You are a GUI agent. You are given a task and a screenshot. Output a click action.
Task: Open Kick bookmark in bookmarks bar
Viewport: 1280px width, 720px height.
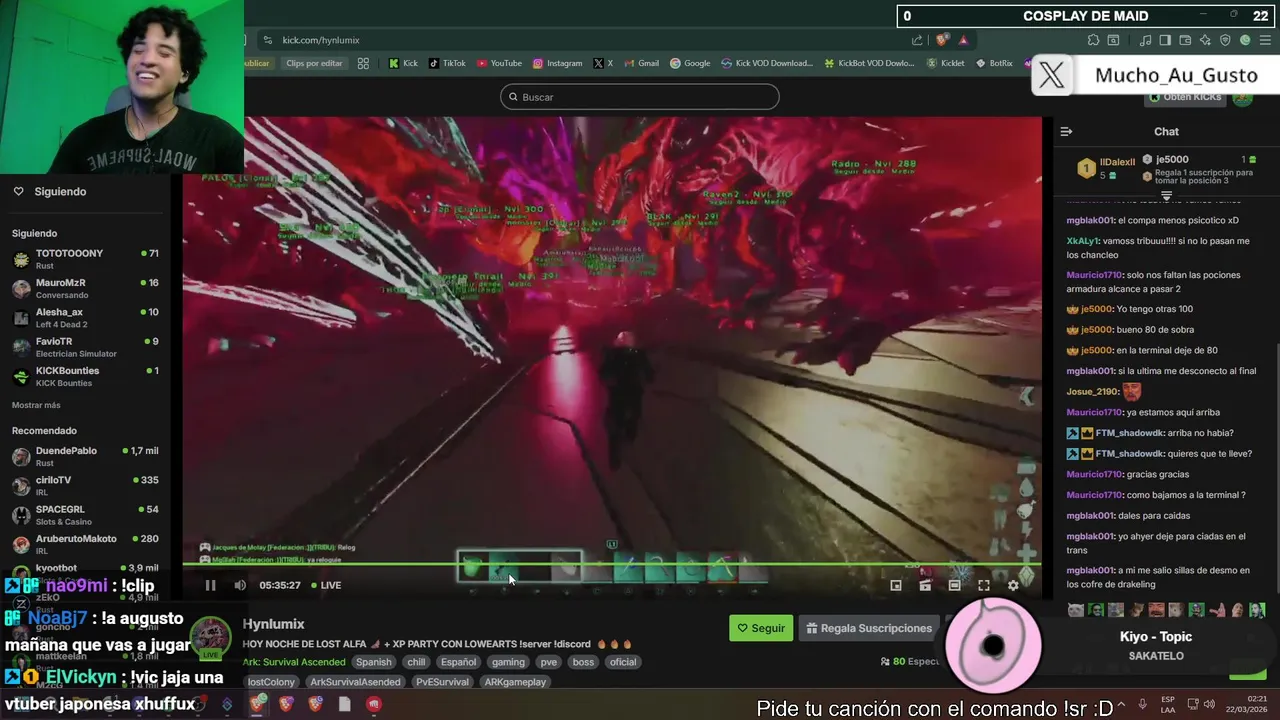click(403, 63)
